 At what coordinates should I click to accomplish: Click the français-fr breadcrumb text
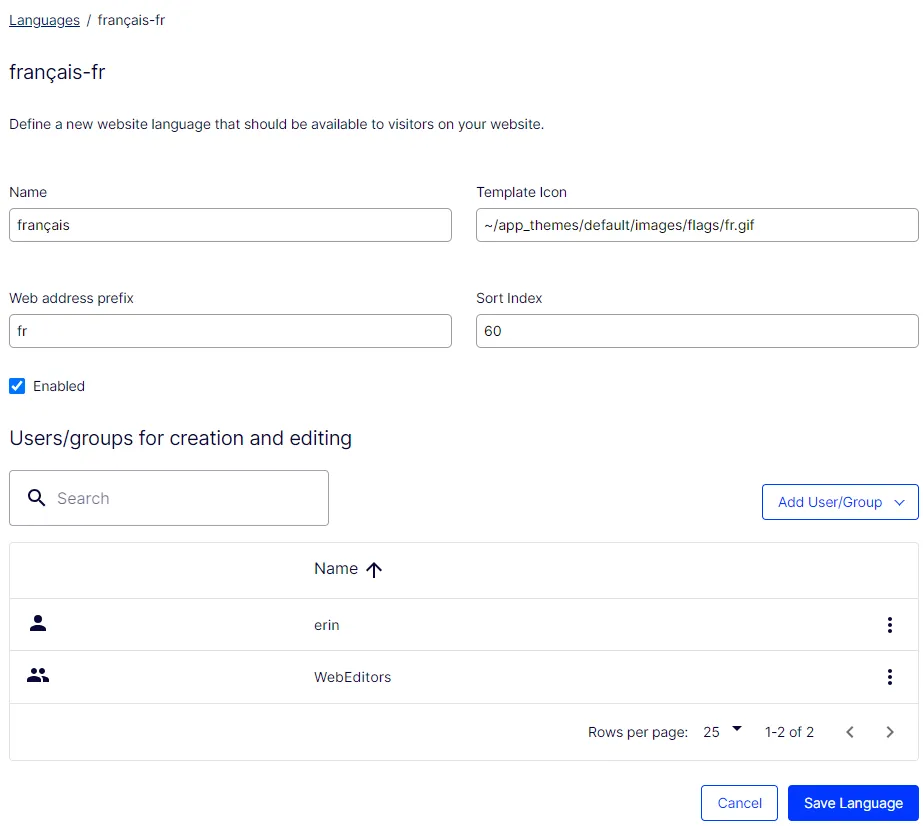pyautogui.click(x=131, y=20)
